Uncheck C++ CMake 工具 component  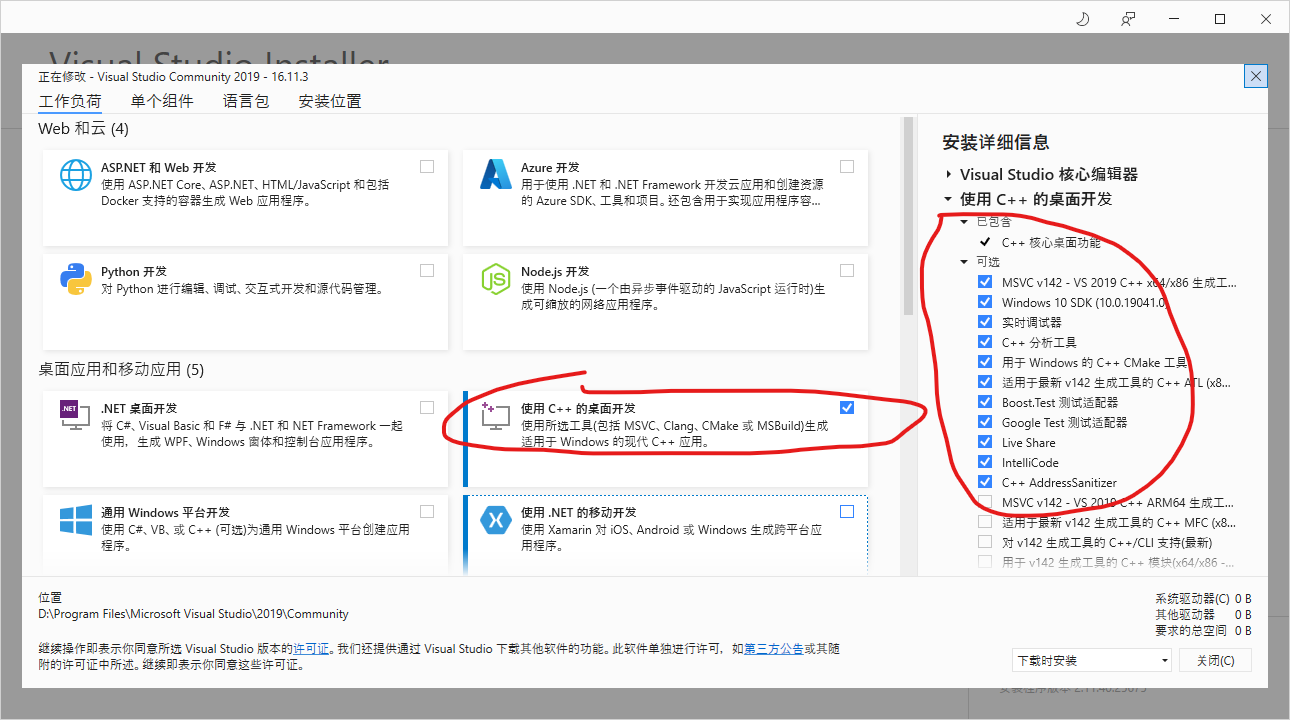[x=985, y=362]
